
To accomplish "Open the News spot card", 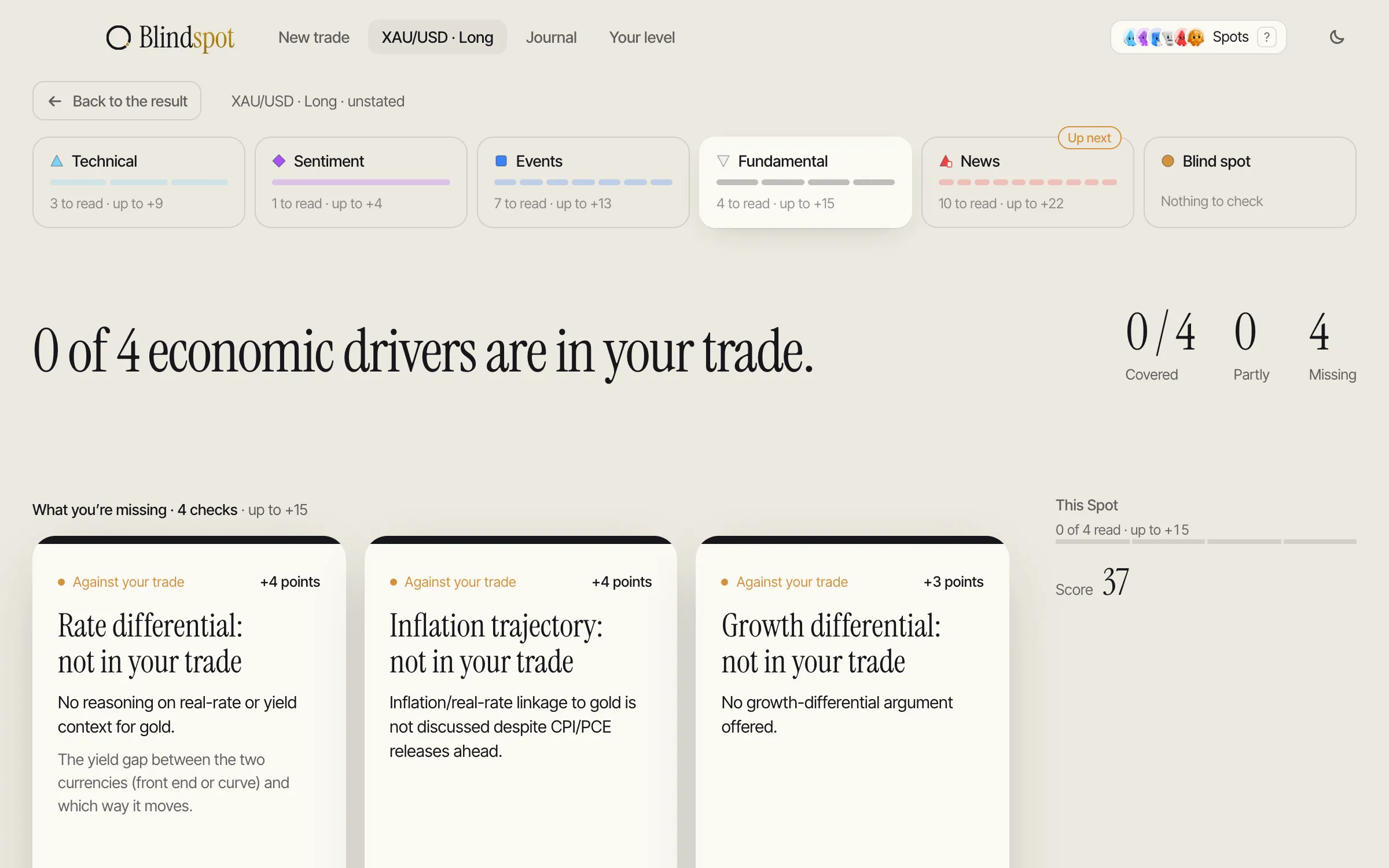I will [1028, 182].
